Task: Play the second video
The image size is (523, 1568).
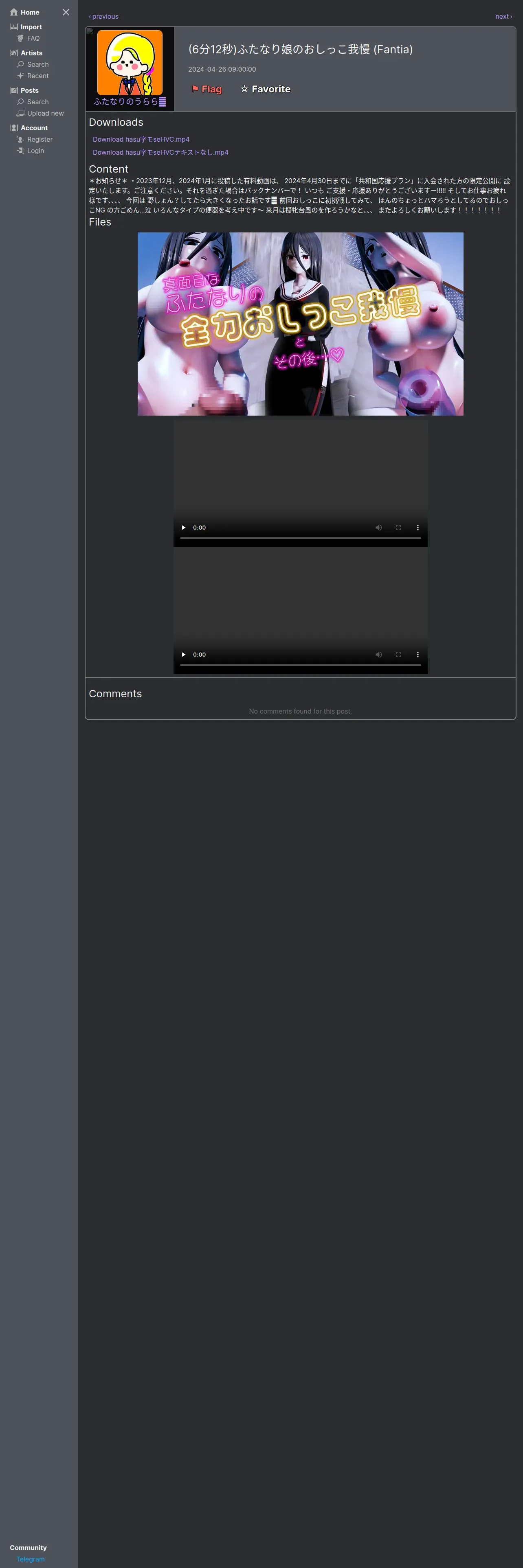Action: tap(183, 655)
